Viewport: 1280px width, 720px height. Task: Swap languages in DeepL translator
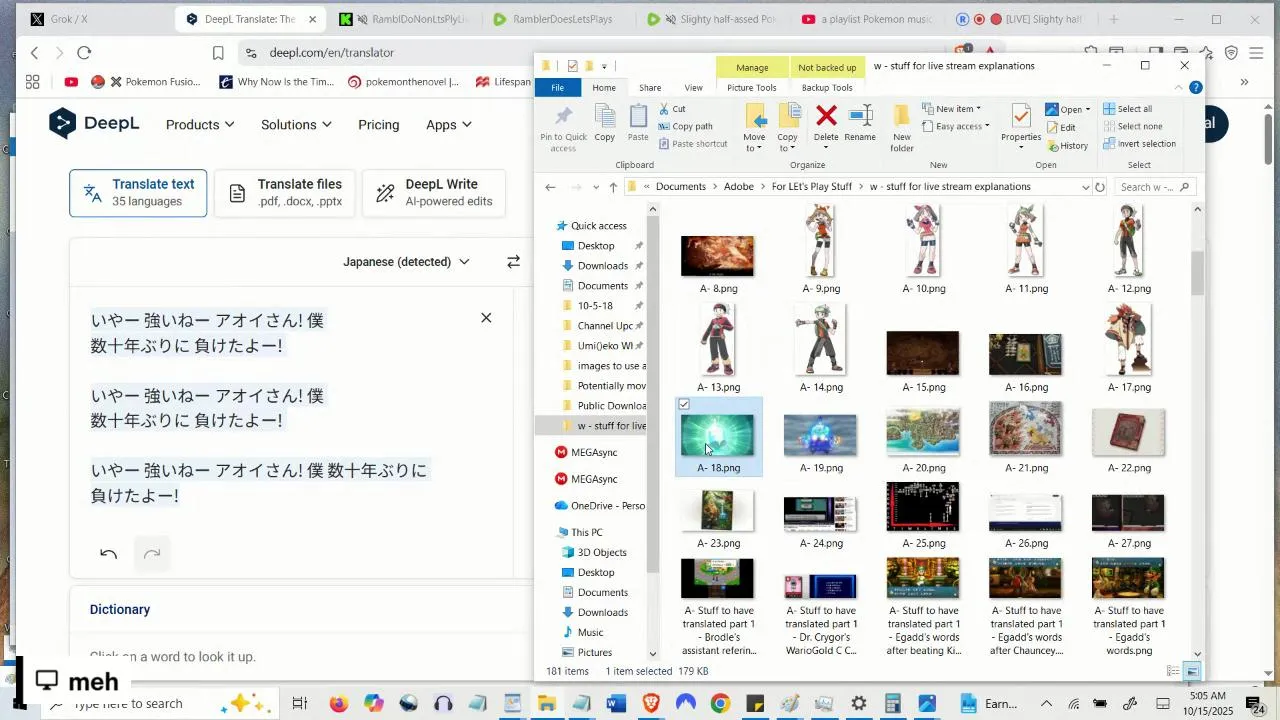click(x=513, y=261)
